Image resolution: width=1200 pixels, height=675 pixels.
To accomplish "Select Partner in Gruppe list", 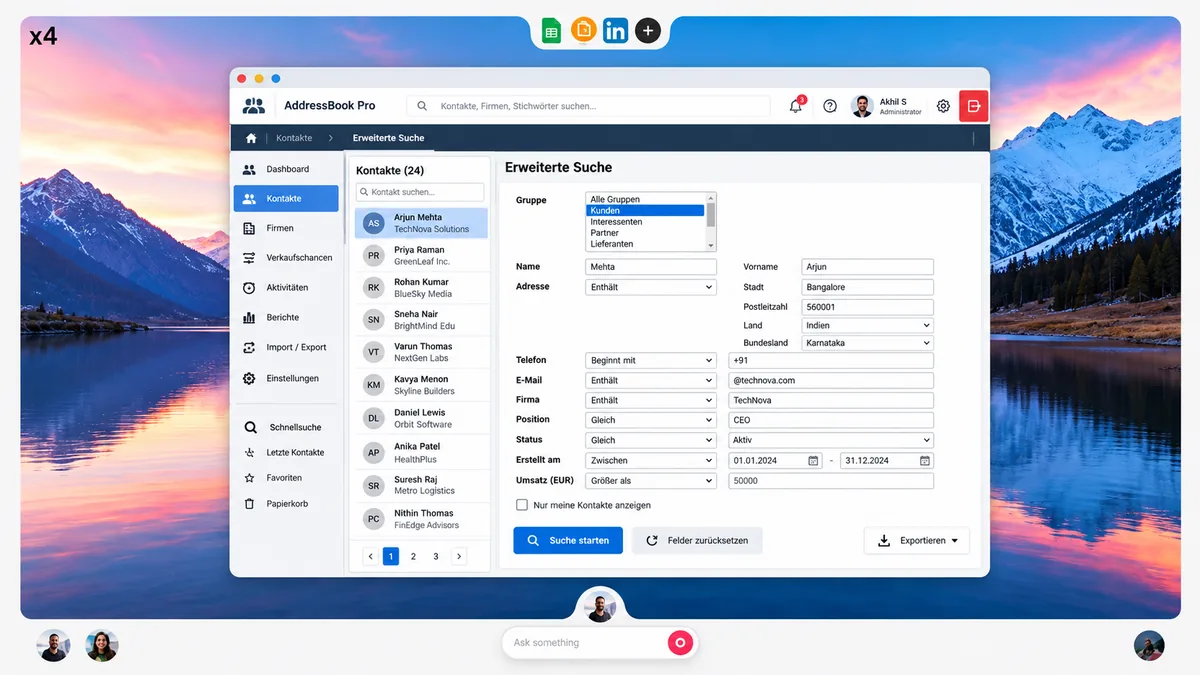I will 646,233.
